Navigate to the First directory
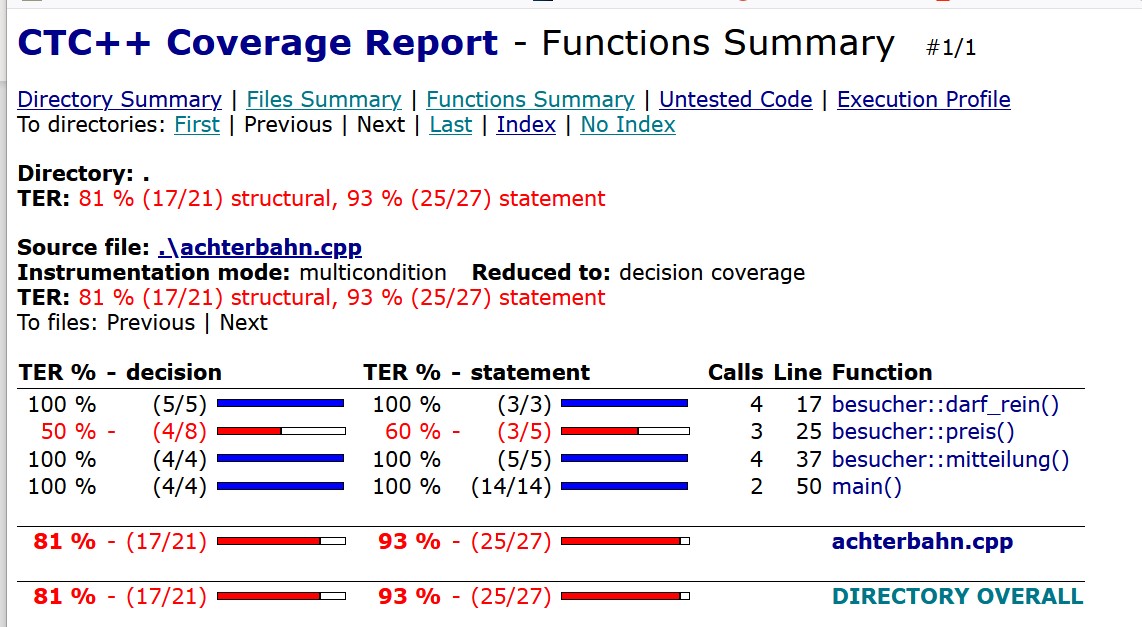Screen dimensions: 1142x627 197,125
